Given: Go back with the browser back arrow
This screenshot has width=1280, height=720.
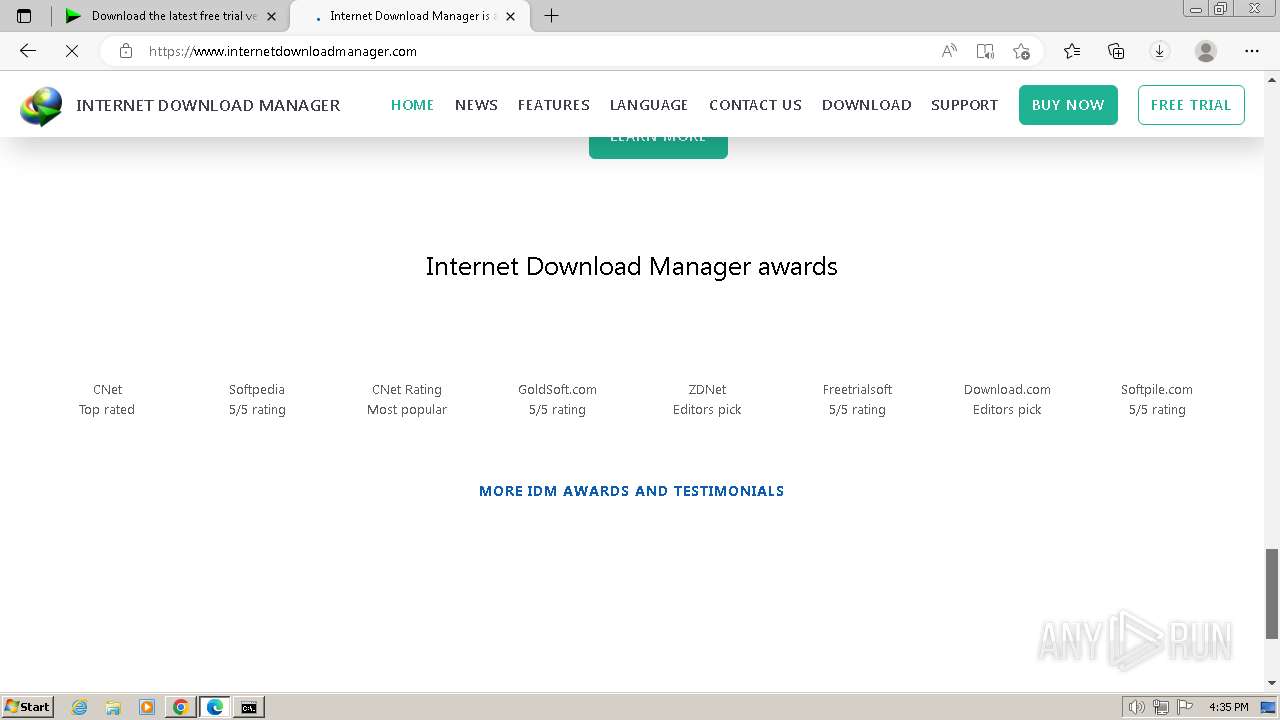Looking at the screenshot, I should [28, 51].
